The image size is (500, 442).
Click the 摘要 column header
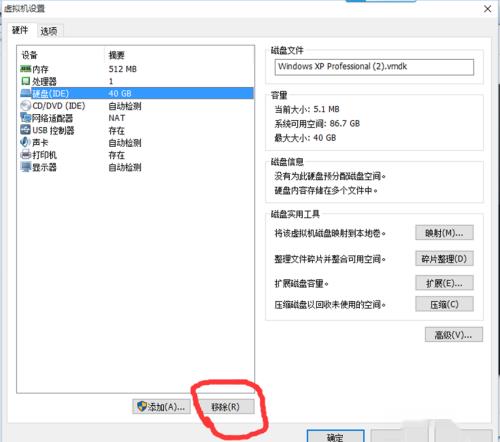[117, 55]
